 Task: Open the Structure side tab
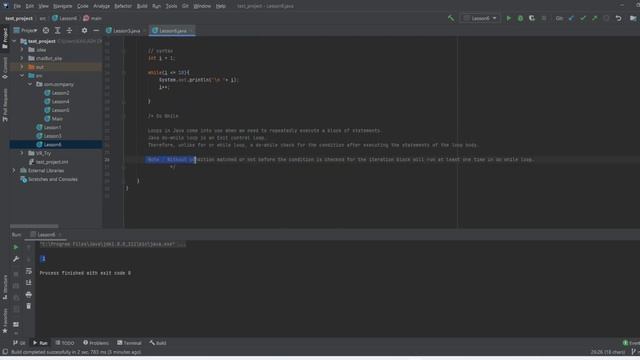pos(5,287)
